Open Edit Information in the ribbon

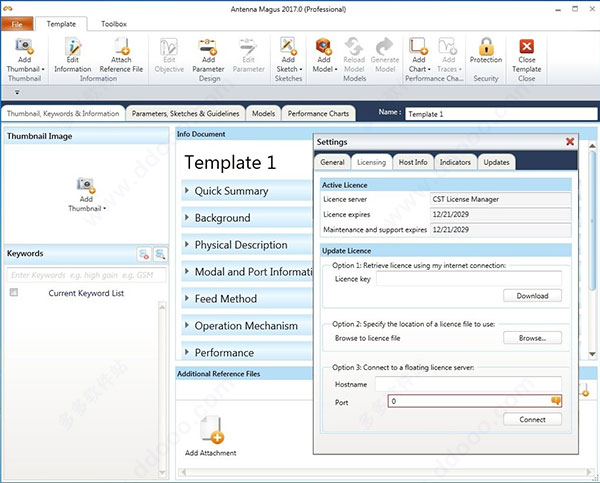[72, 47]
